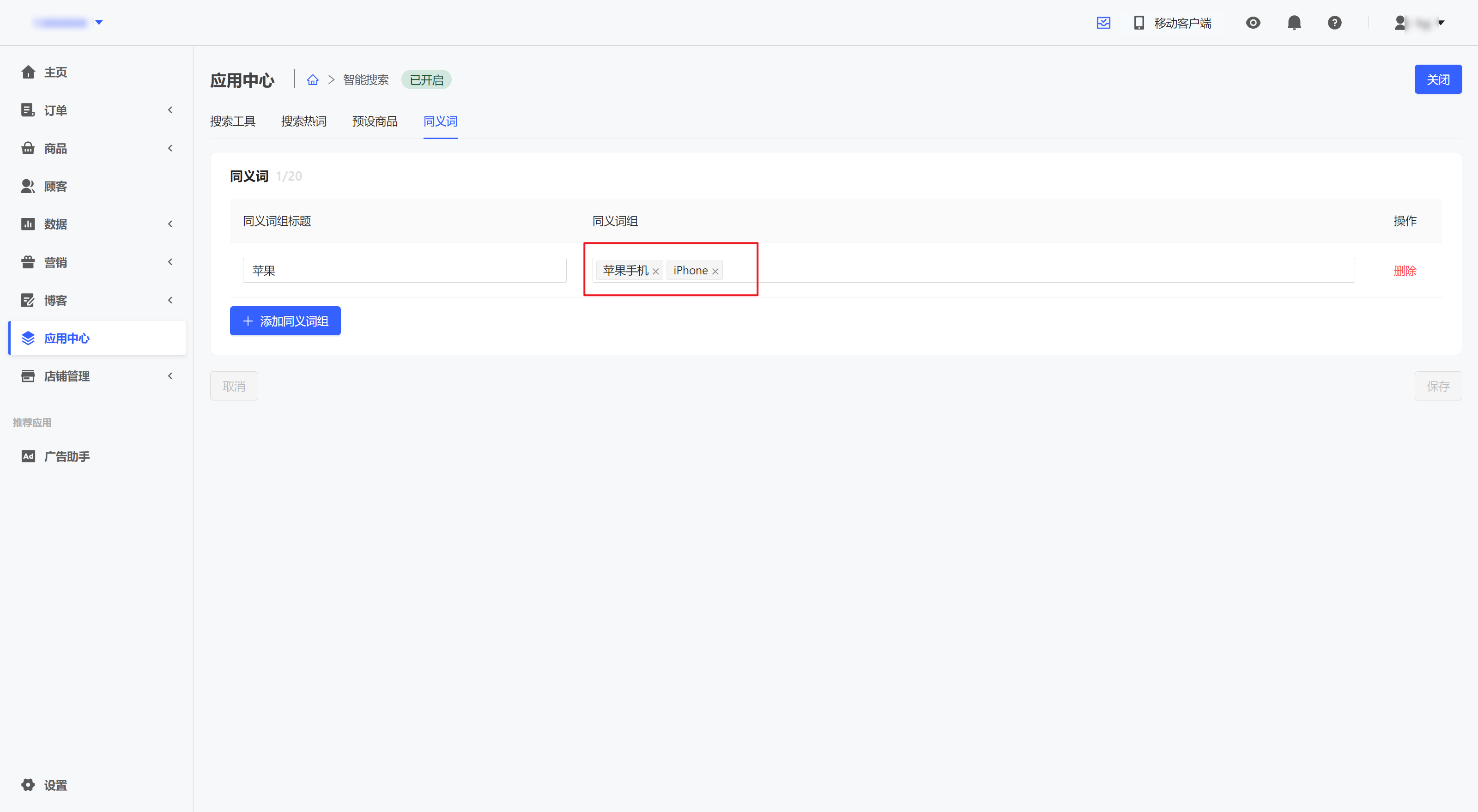Switch to the 搜索热词 tab
The image size is (1478, 812).
(303, 121)
